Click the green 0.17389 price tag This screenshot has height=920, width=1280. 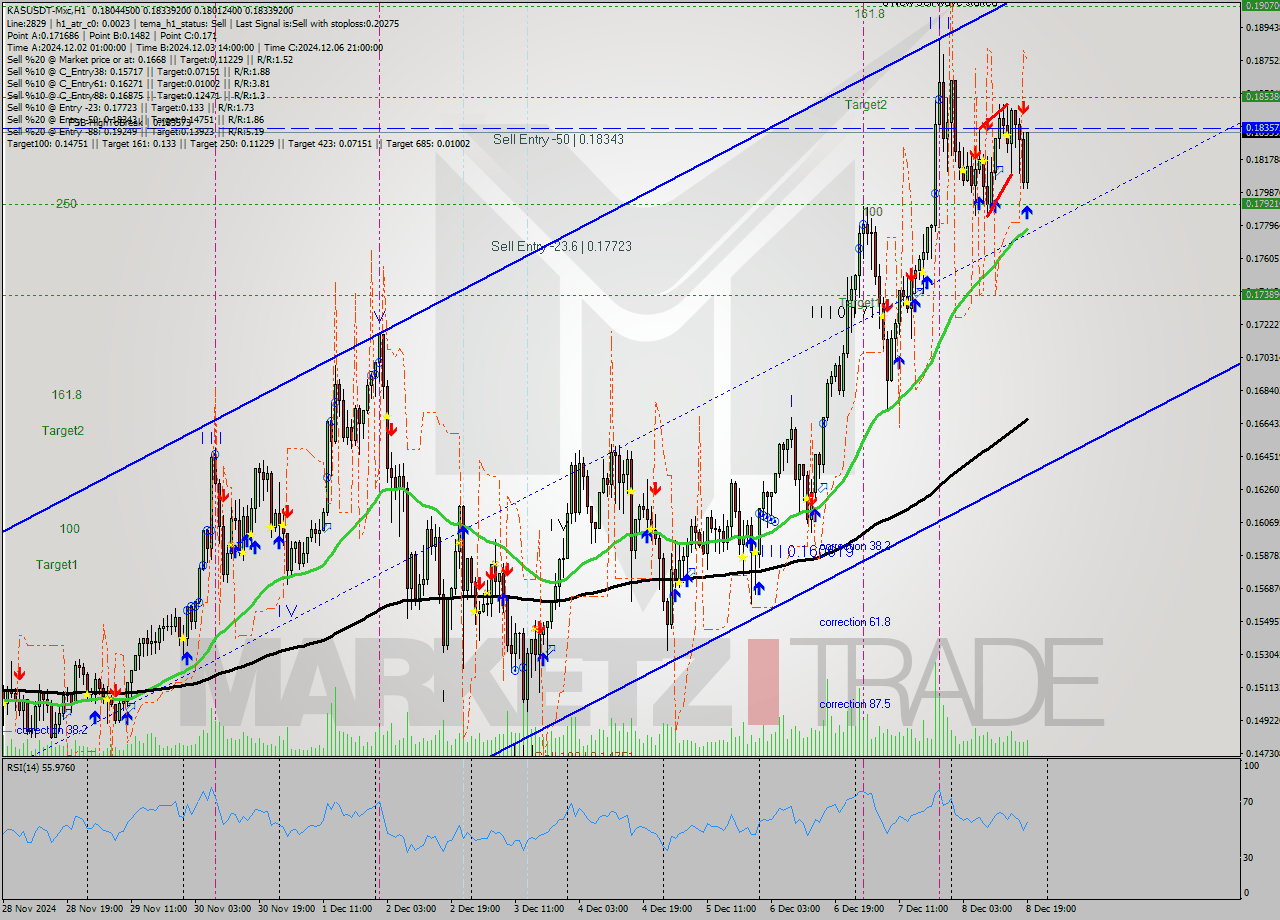[x=1260, y=294]
